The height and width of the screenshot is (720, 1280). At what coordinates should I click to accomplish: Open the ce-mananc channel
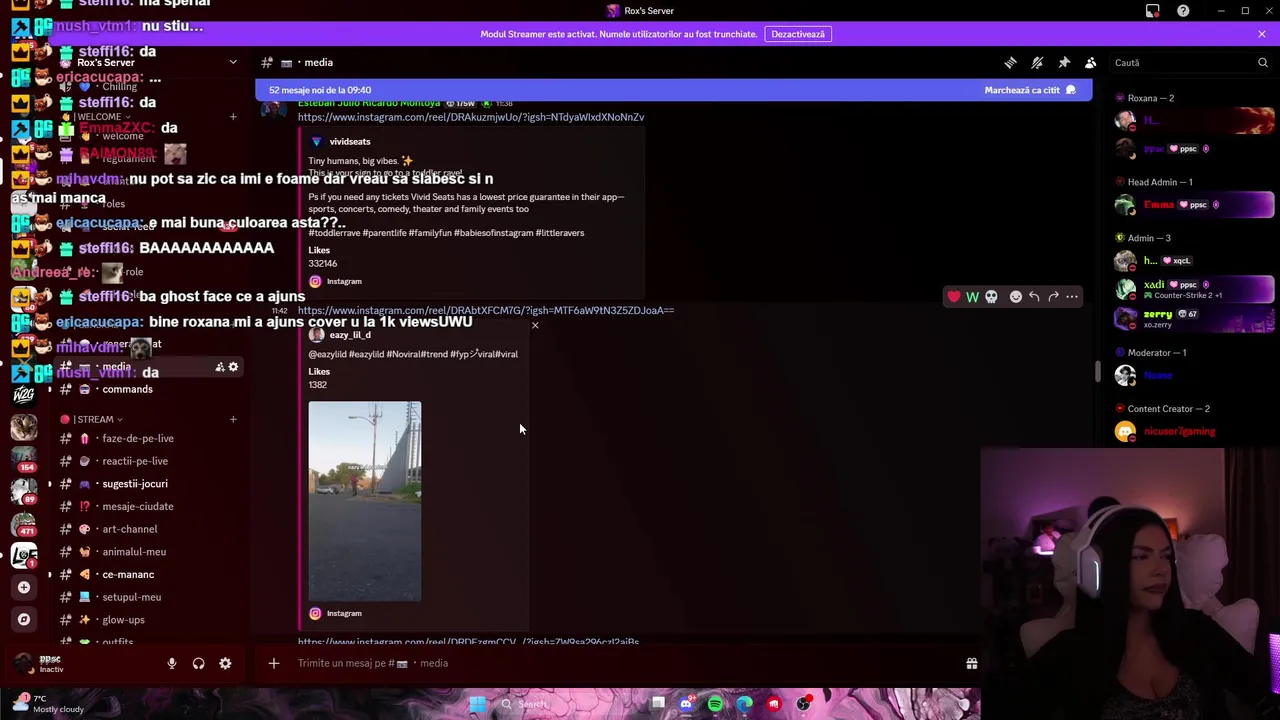tap(128, 574)
